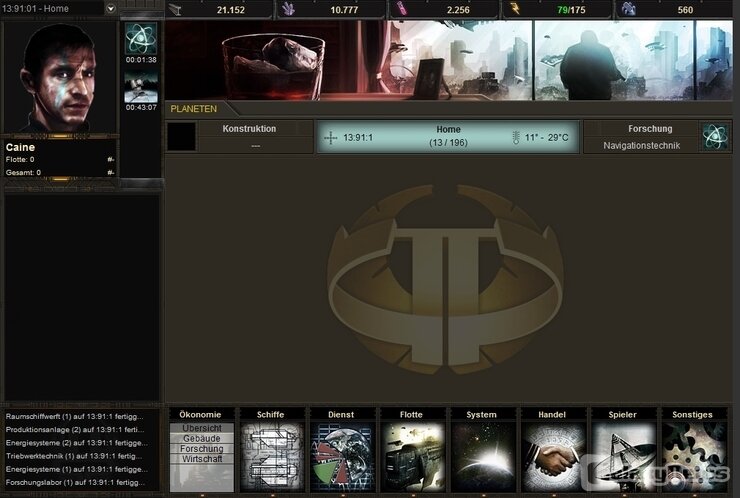This screenshot has height=498, width=740.
Task: Open the planet selector dropdown arrow
Action: pyautogui.click(x=110, y=8)
